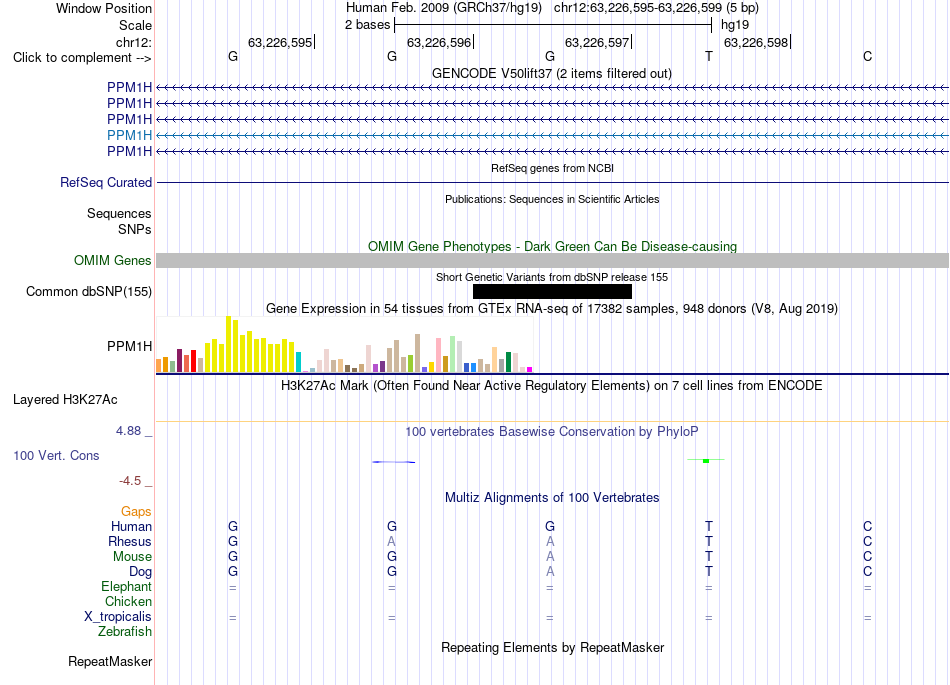This screenshot has height=685, width=950.
Task: Click the "63,226,597" ruler position
Action: [597, 42]
